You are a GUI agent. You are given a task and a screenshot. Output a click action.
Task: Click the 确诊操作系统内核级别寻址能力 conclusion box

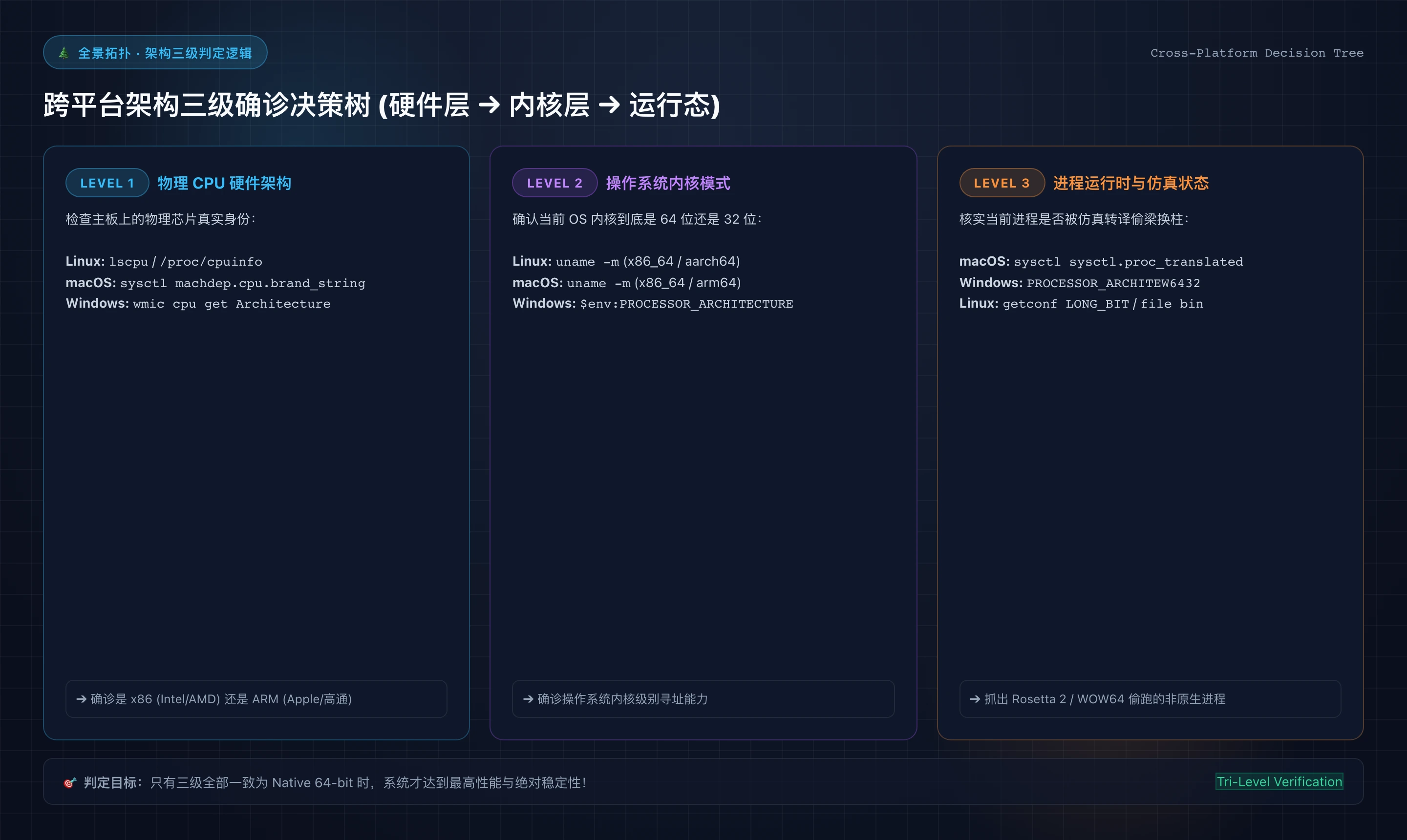click(x=703, y=699)
